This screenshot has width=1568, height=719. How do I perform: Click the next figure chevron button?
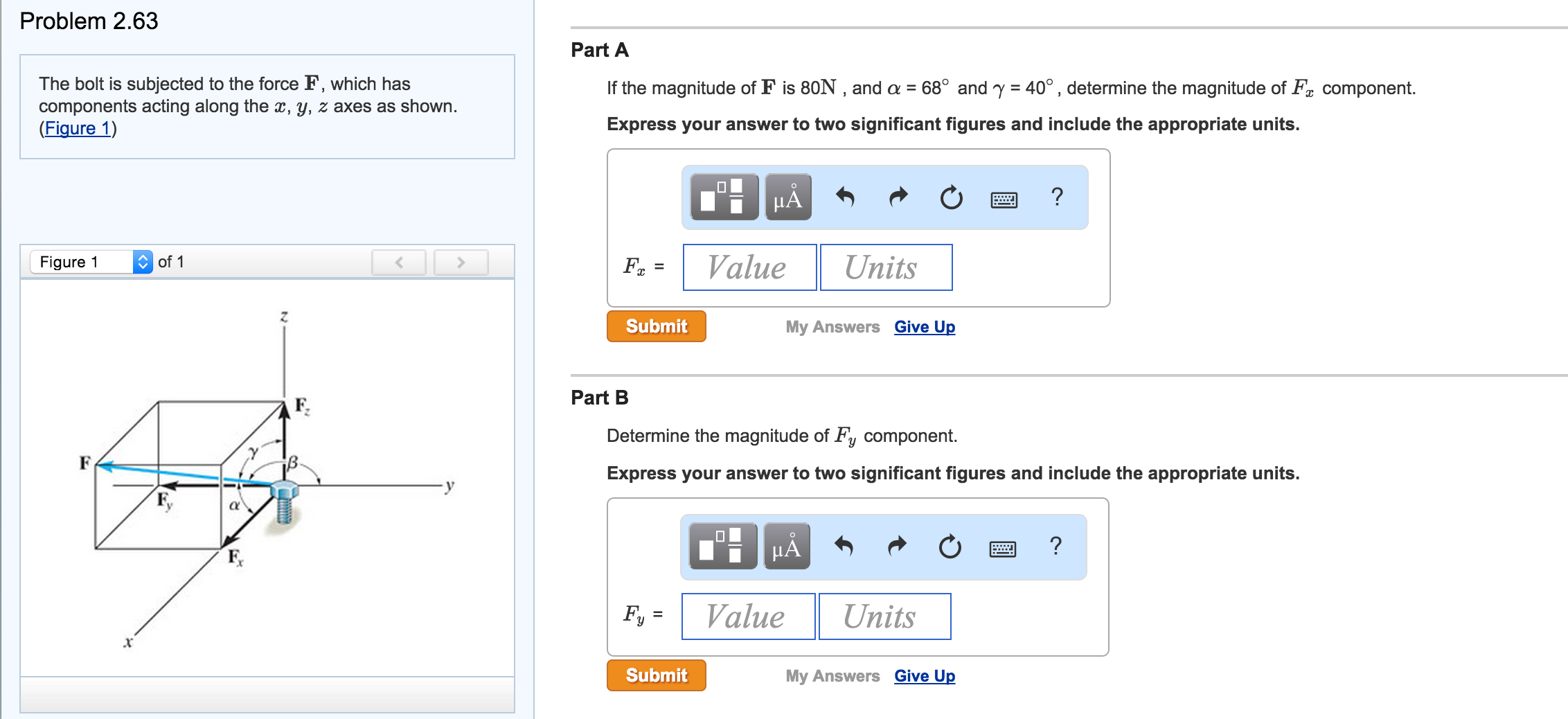(x=461, y=262)
